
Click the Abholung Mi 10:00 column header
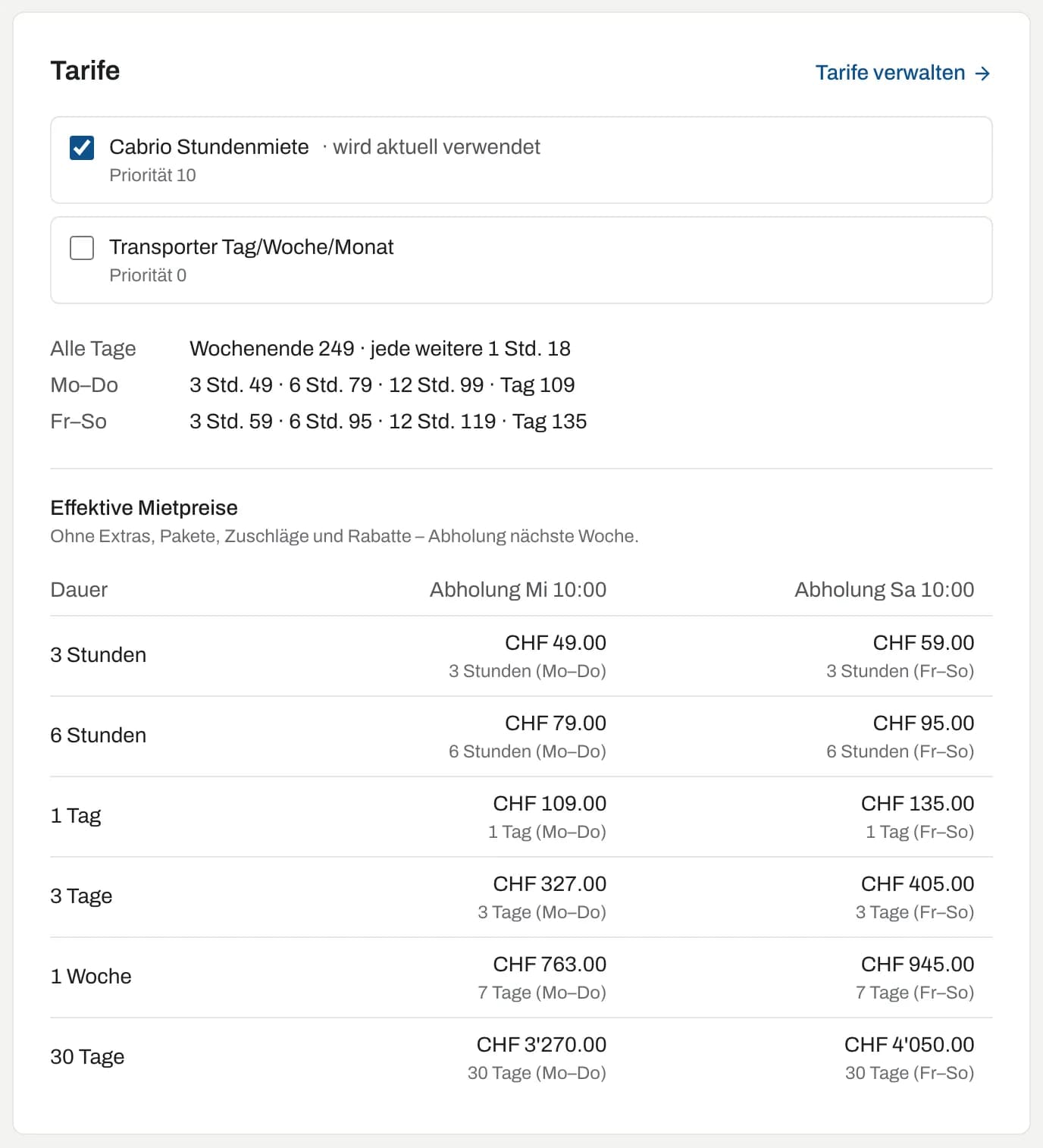[x=518, y=589]
